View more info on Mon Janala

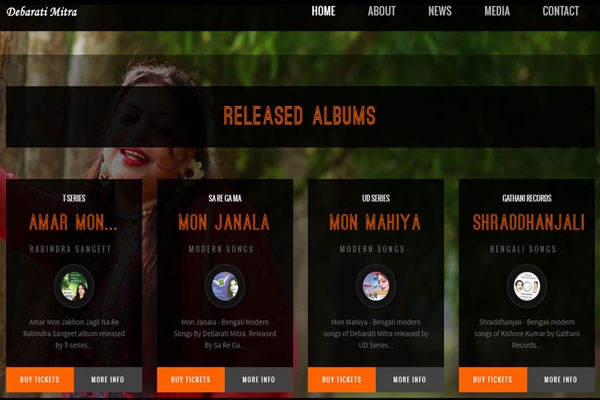coord(259,379)
